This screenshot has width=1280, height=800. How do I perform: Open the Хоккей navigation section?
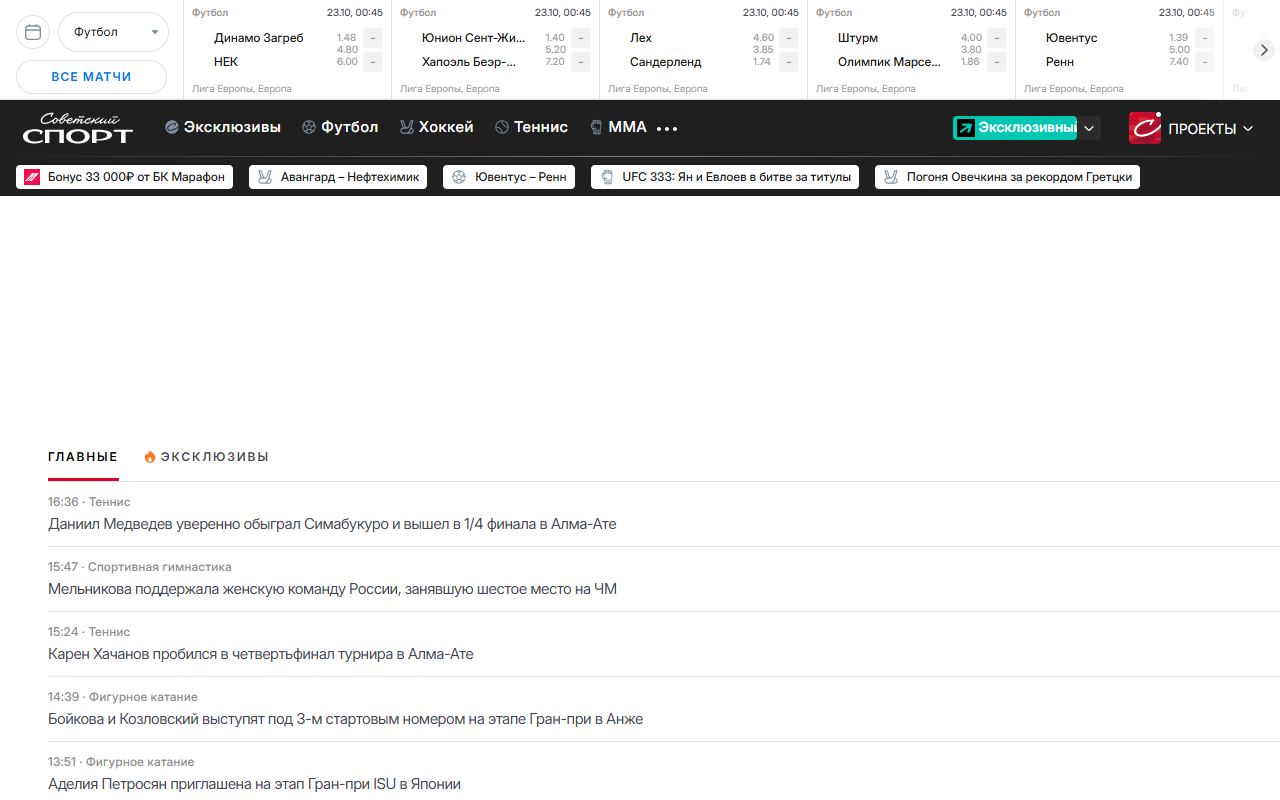coord(436,127)
